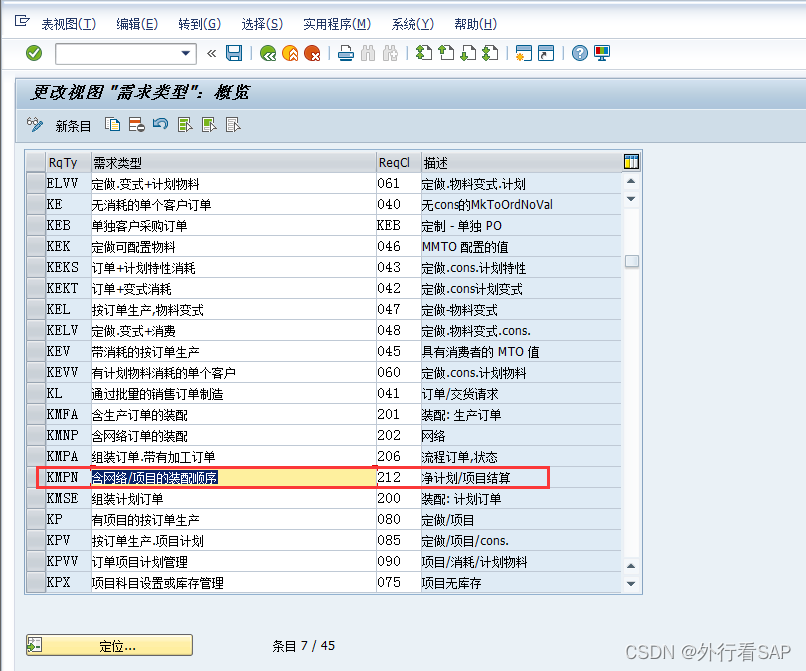Open the command field dropdown arrow

point(186,53)
